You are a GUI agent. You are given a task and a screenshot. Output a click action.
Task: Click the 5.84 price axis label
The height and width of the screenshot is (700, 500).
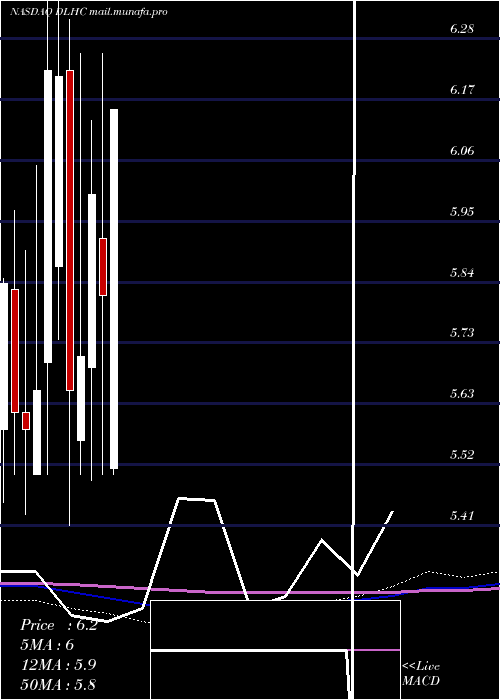pyautogui.click(x=462, y=272)
